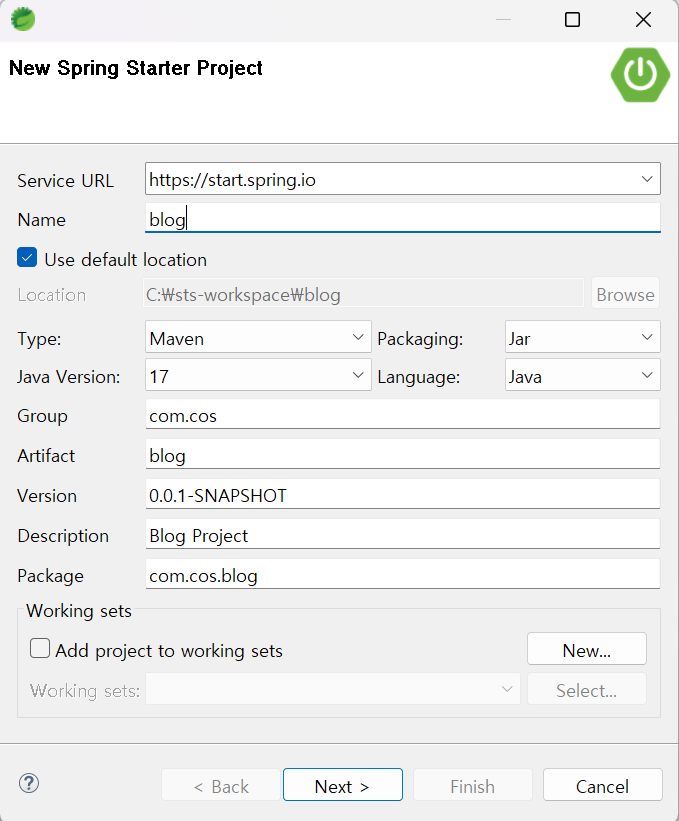Click the Artifact field containing blog
Viewport: 679px width, 821px height.
(403, 454)
